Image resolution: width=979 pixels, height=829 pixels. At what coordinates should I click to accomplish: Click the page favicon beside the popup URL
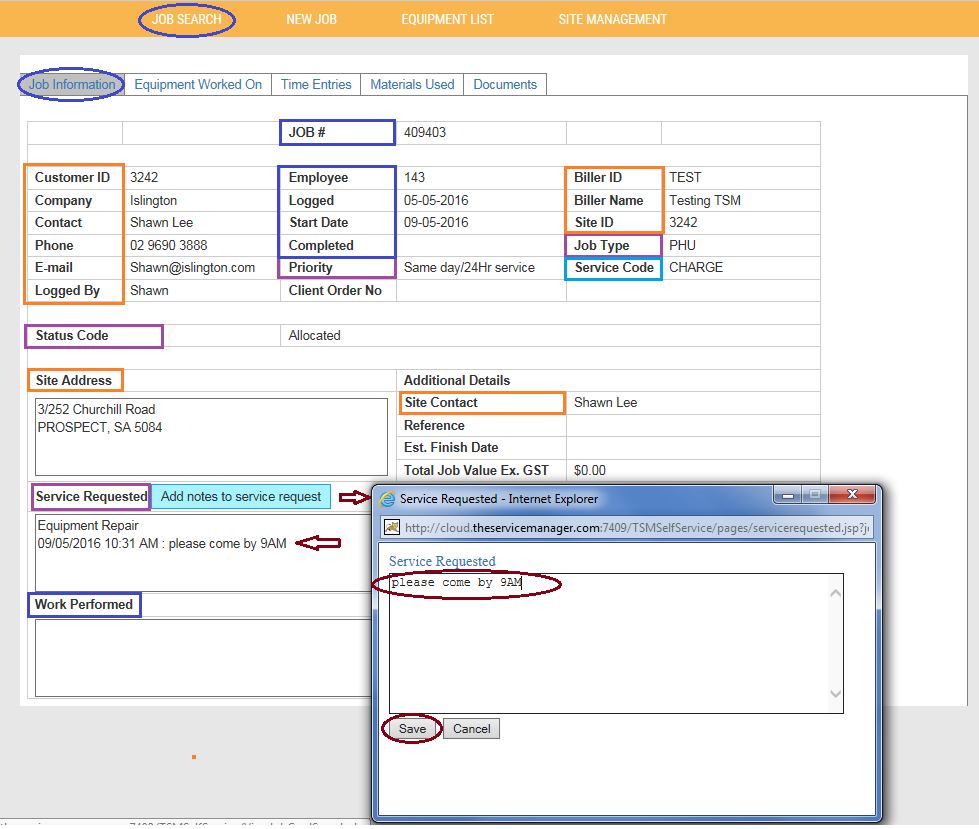[392, 527]
